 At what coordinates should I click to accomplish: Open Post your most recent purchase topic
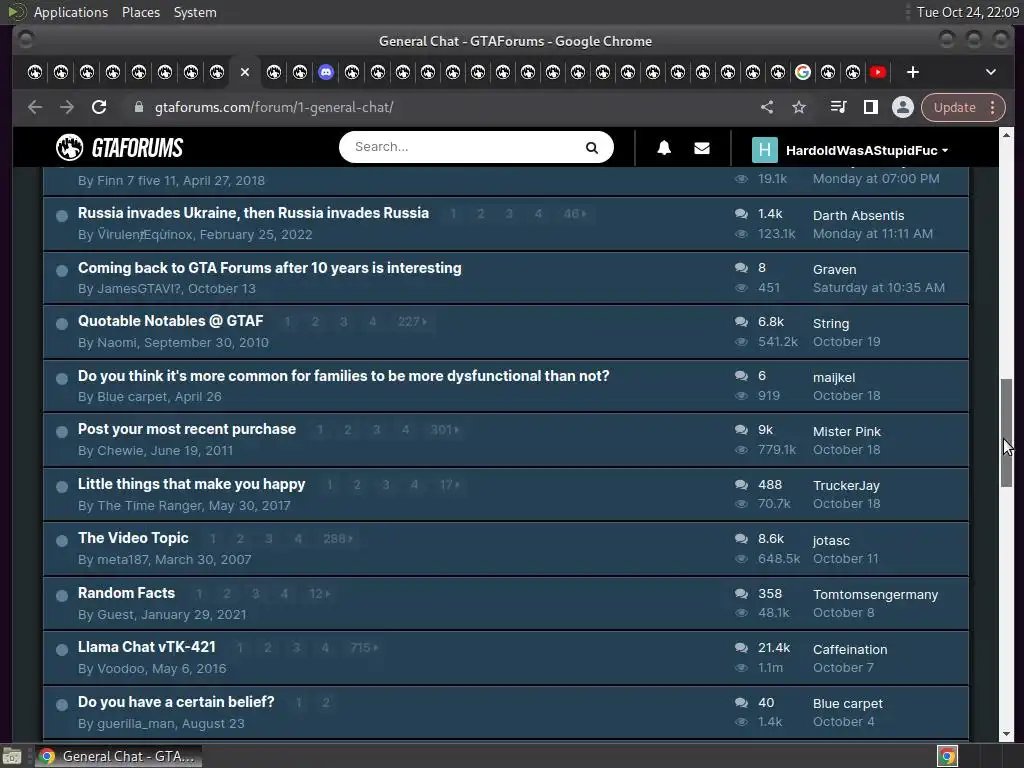pyautogui.click(x=187, y=429)
